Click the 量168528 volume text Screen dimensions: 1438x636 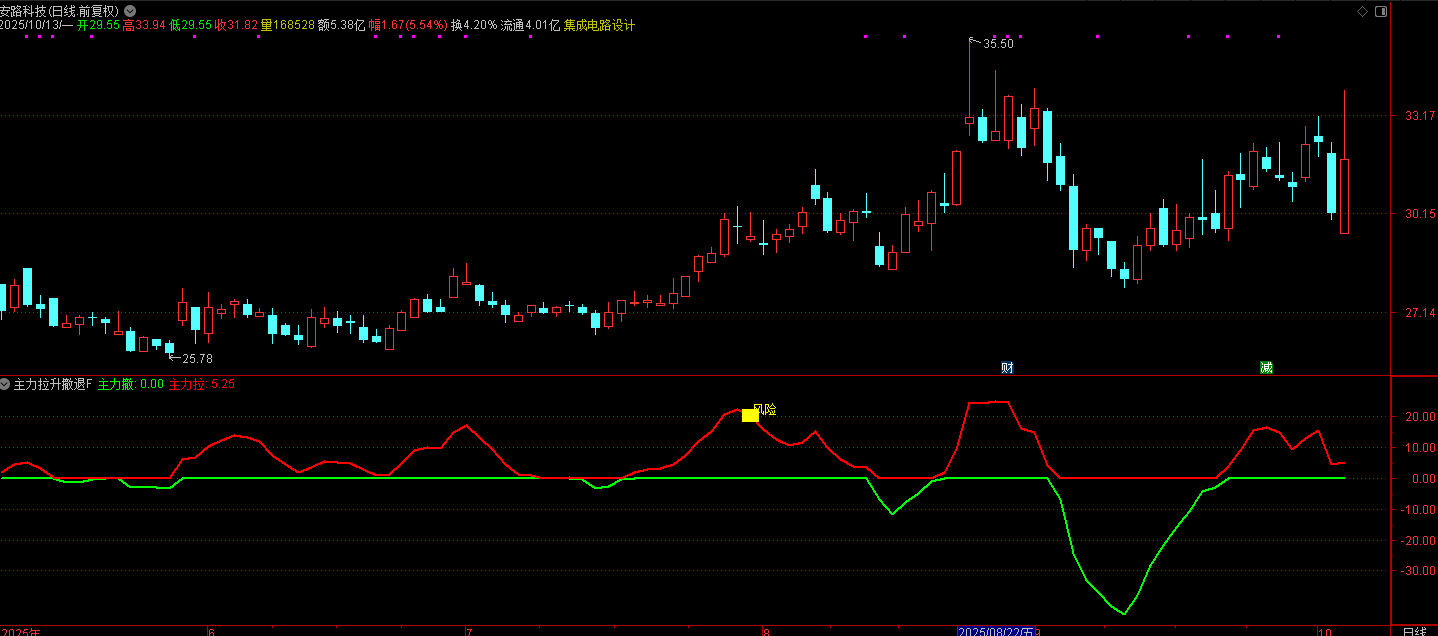287,25
